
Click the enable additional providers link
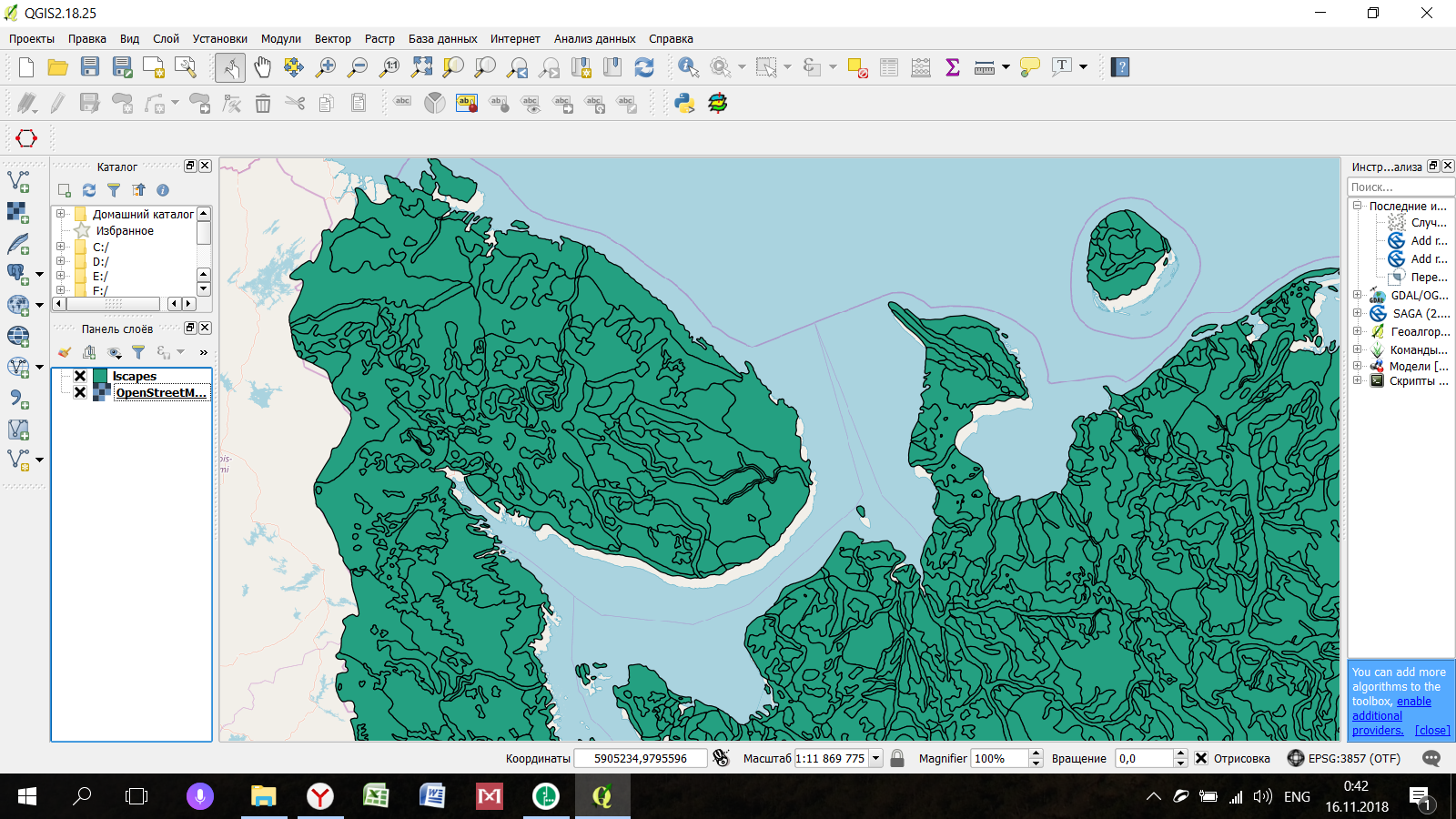click(1413, 702)
